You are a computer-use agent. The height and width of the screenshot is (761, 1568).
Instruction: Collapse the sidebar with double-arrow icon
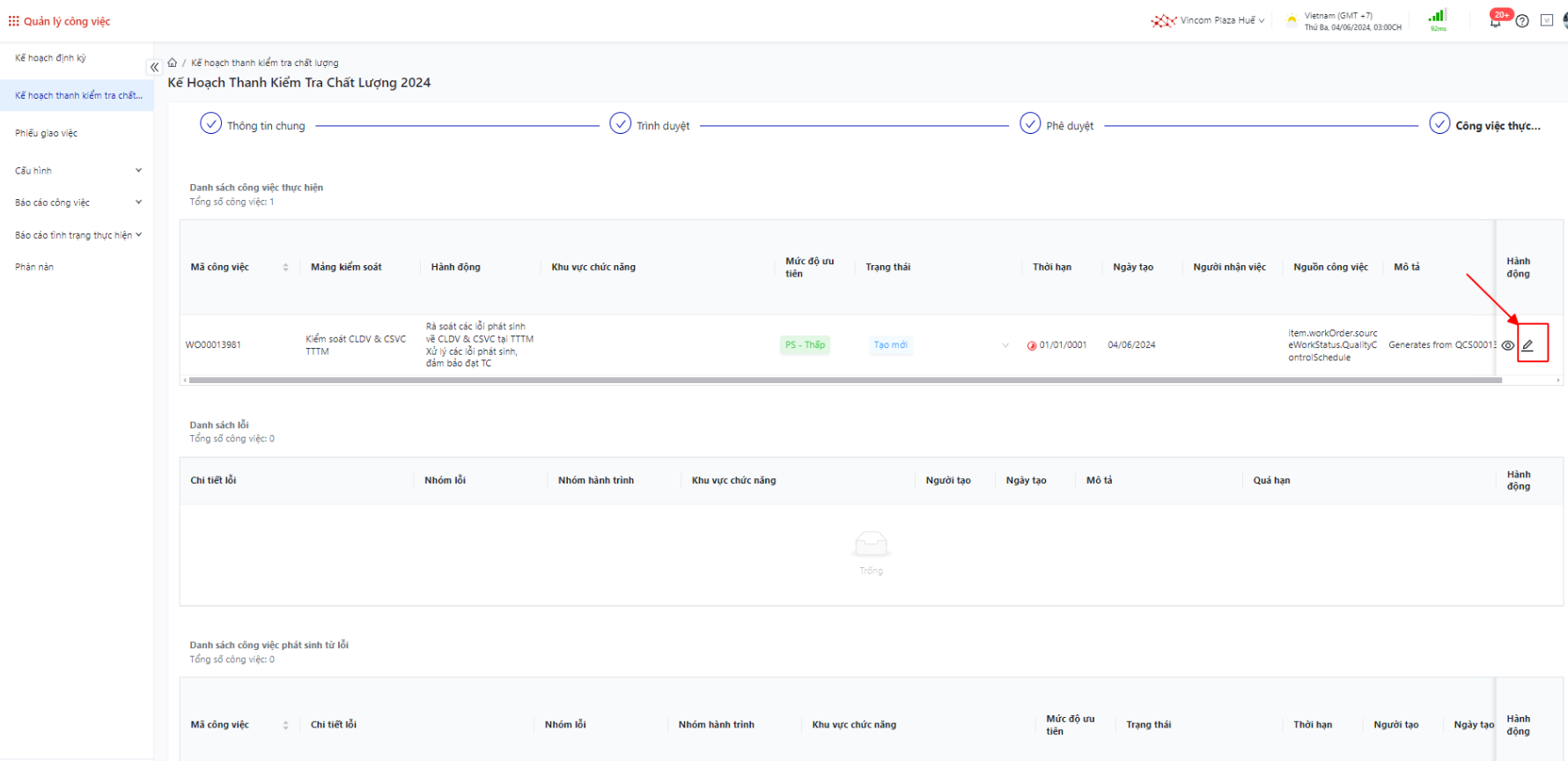(154, 67)
